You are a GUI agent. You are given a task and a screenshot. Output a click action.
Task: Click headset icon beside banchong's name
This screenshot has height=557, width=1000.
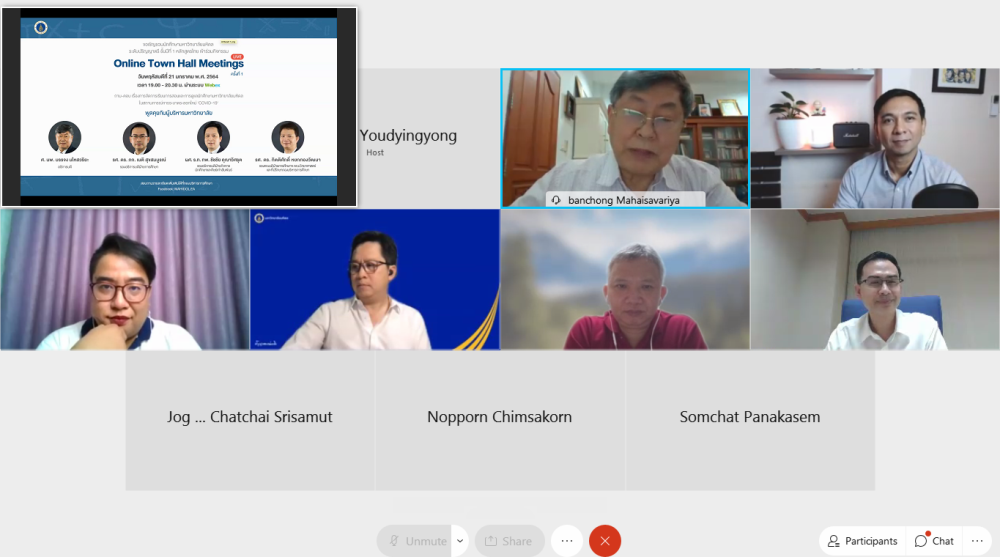(x=556, y=200)
